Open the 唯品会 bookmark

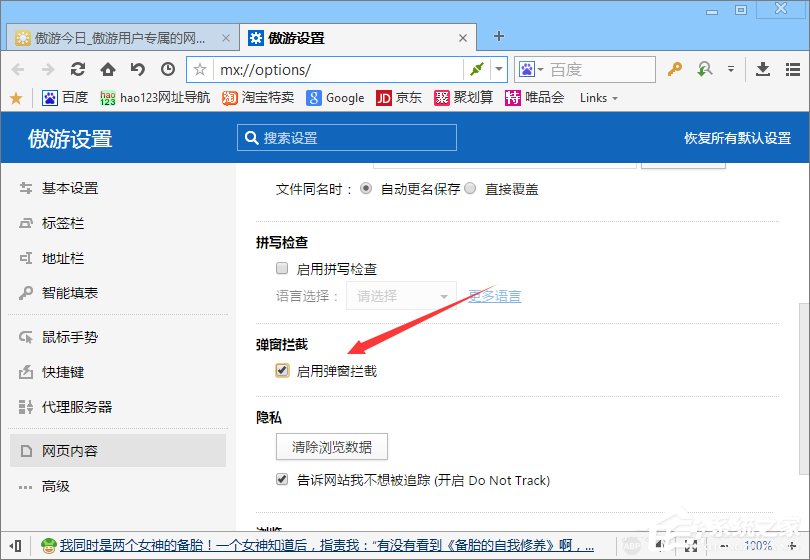click(534, 98)
